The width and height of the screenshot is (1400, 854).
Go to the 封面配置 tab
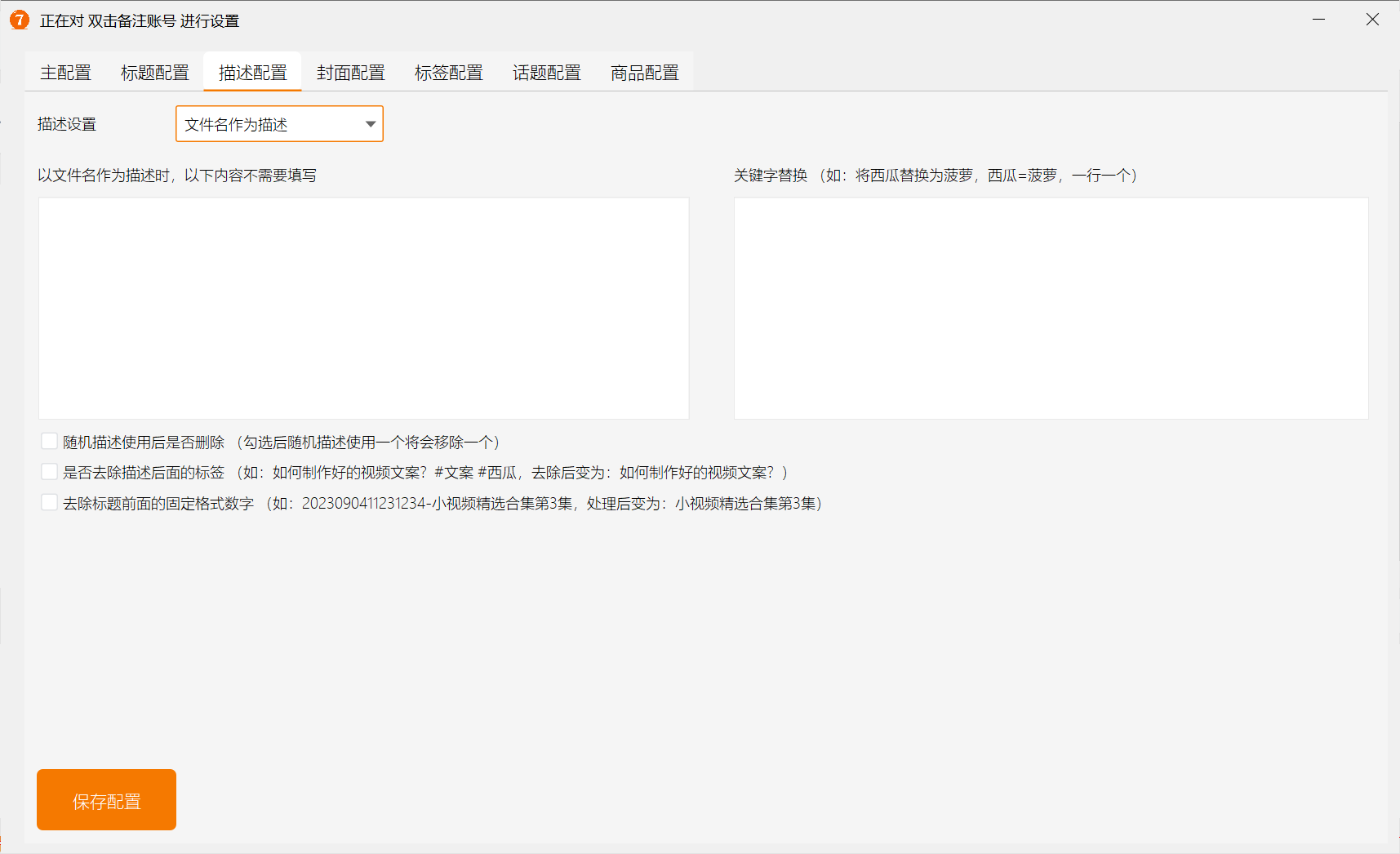point(350,73)
